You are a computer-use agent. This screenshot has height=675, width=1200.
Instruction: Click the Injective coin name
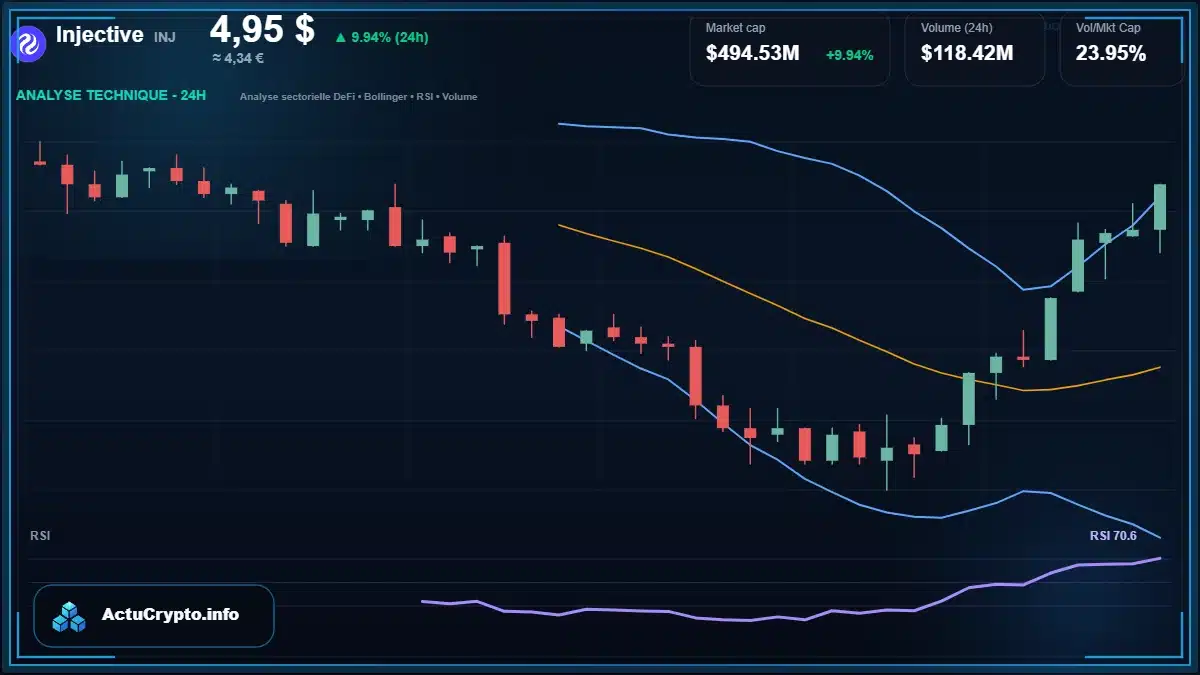100,35
